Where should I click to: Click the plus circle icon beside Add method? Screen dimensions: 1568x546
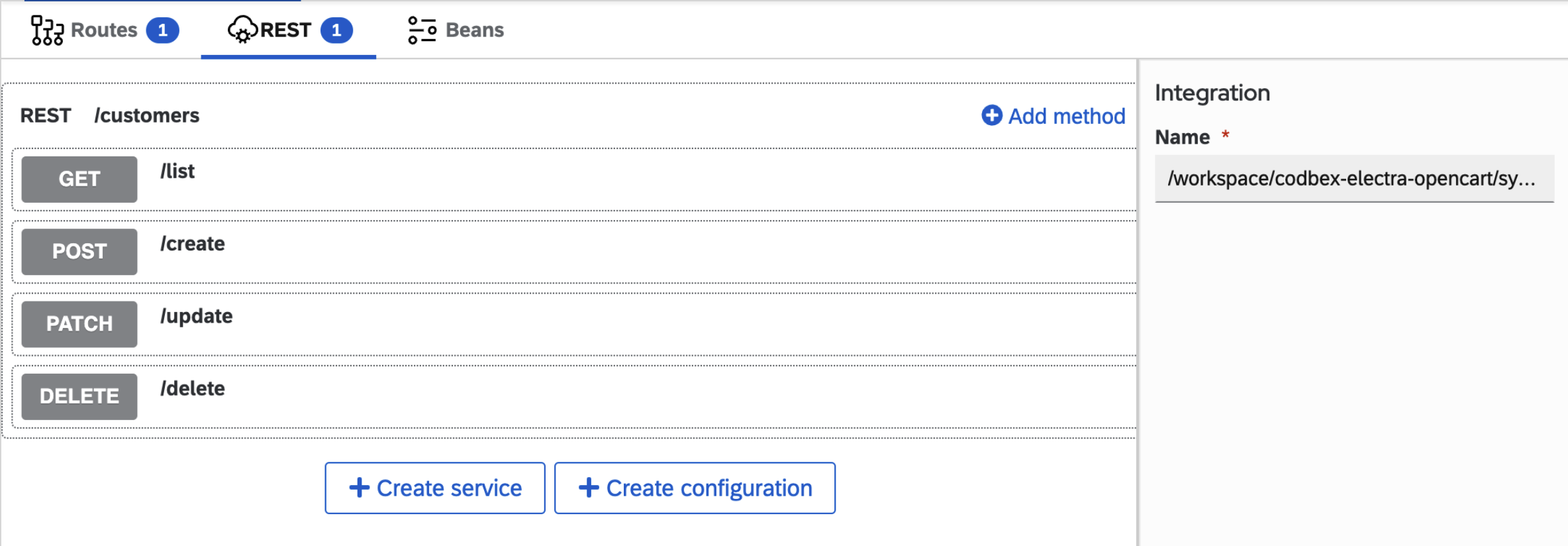pyautogui.click(x=991, y=115)
